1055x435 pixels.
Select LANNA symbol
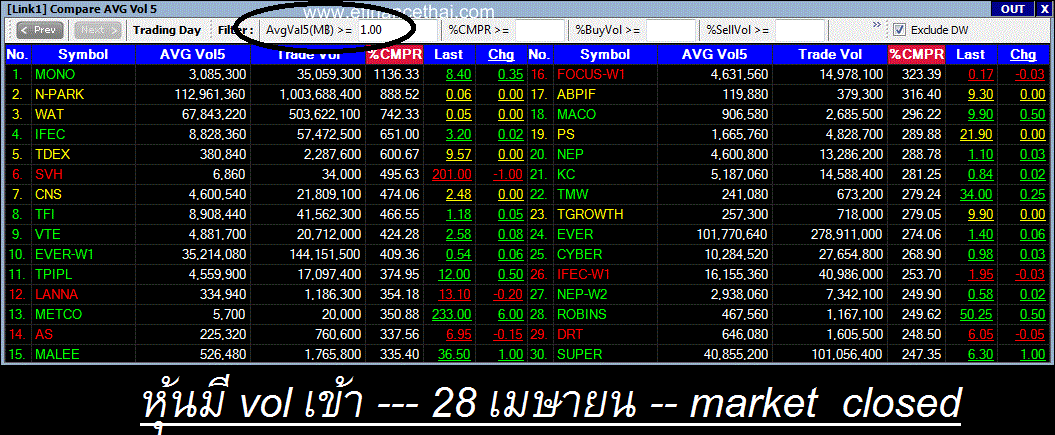[x=57, y=294]
